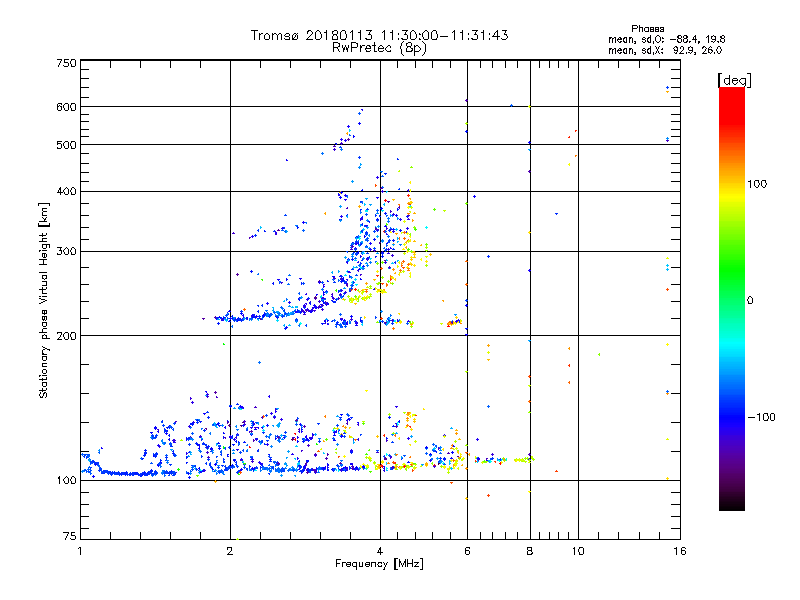Click the Stationary phase Virtual Height [km] label
800x600 pixels.
44,300
